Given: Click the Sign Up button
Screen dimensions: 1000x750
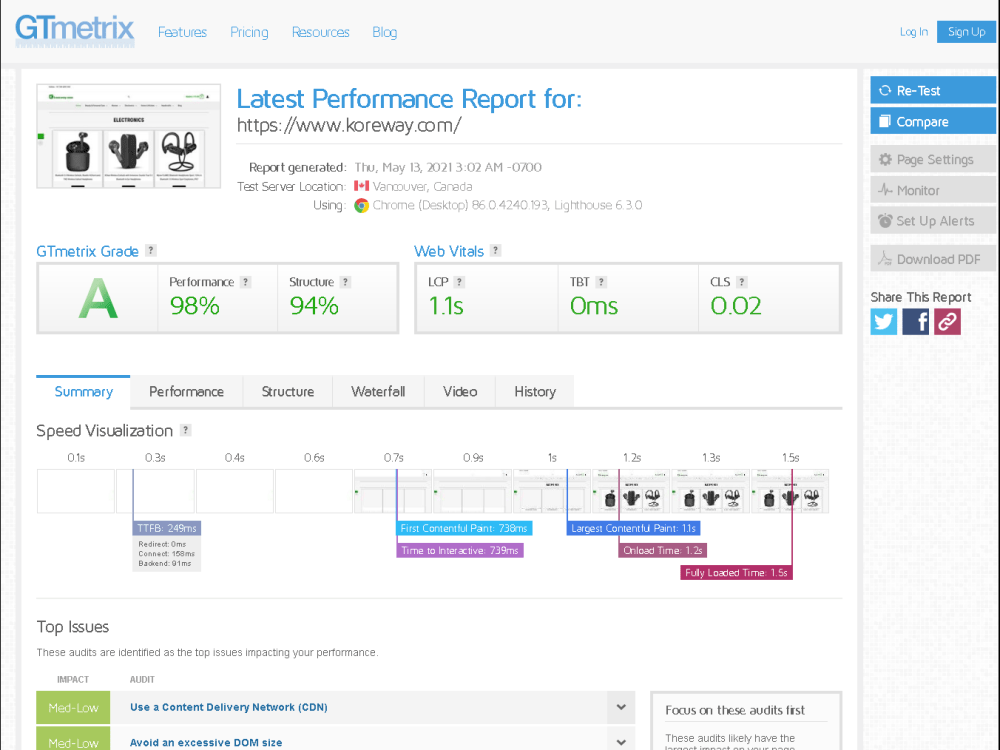Looking at the screenshot, I should pyautogui.click(x=966, y=32).
